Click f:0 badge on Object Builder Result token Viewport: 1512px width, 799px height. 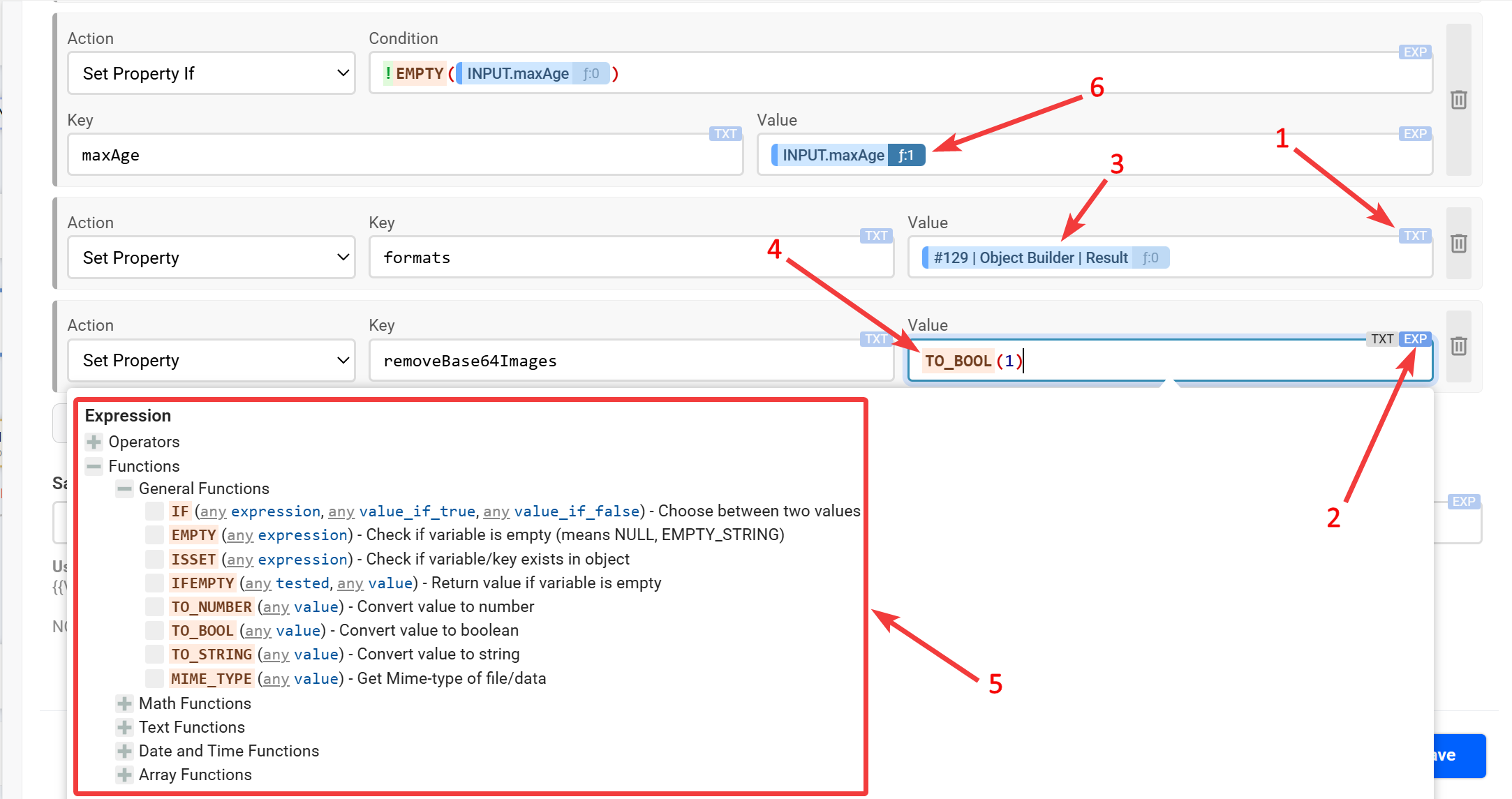(1150, 257)
